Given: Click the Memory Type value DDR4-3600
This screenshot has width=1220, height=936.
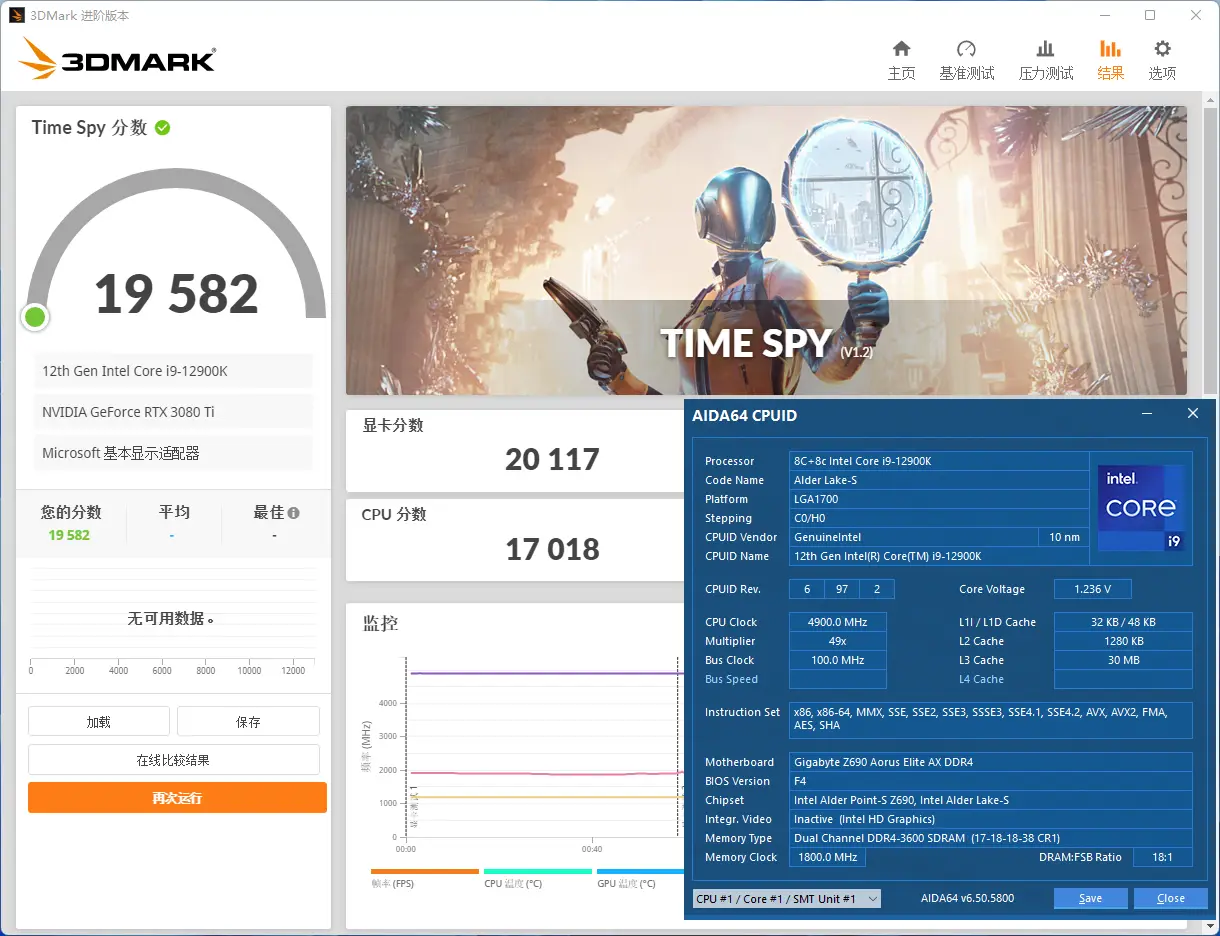Looking at the screenshot, I should (x=991, y=838).
